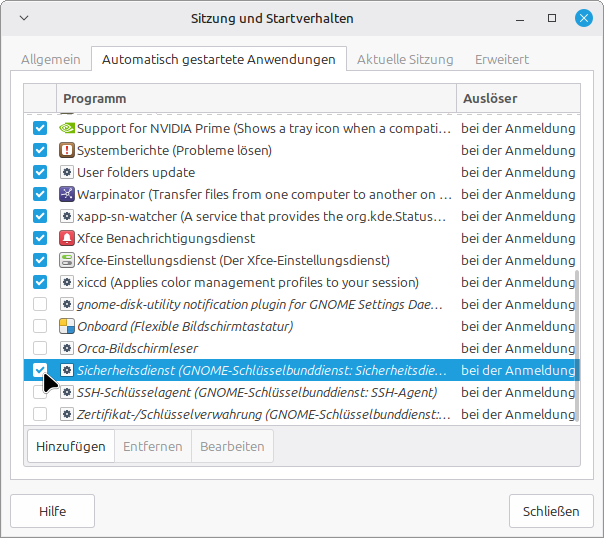This screenshot has height=538, width=604.
Task: Click the Entfernen button
Action: tap(153, 446)
